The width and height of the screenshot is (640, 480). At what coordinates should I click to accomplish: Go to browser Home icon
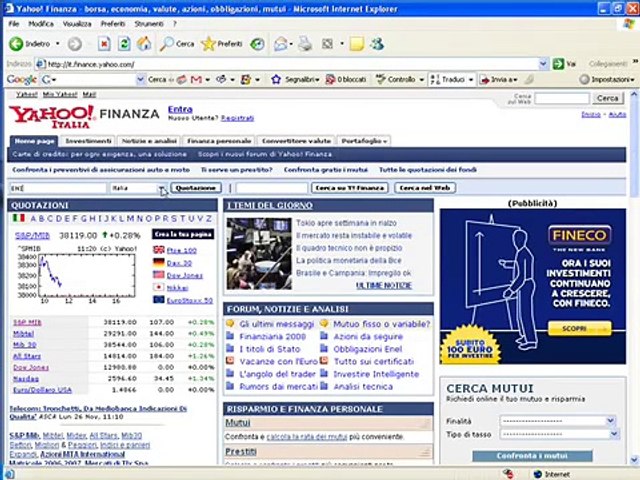click(x=144, y=44)
